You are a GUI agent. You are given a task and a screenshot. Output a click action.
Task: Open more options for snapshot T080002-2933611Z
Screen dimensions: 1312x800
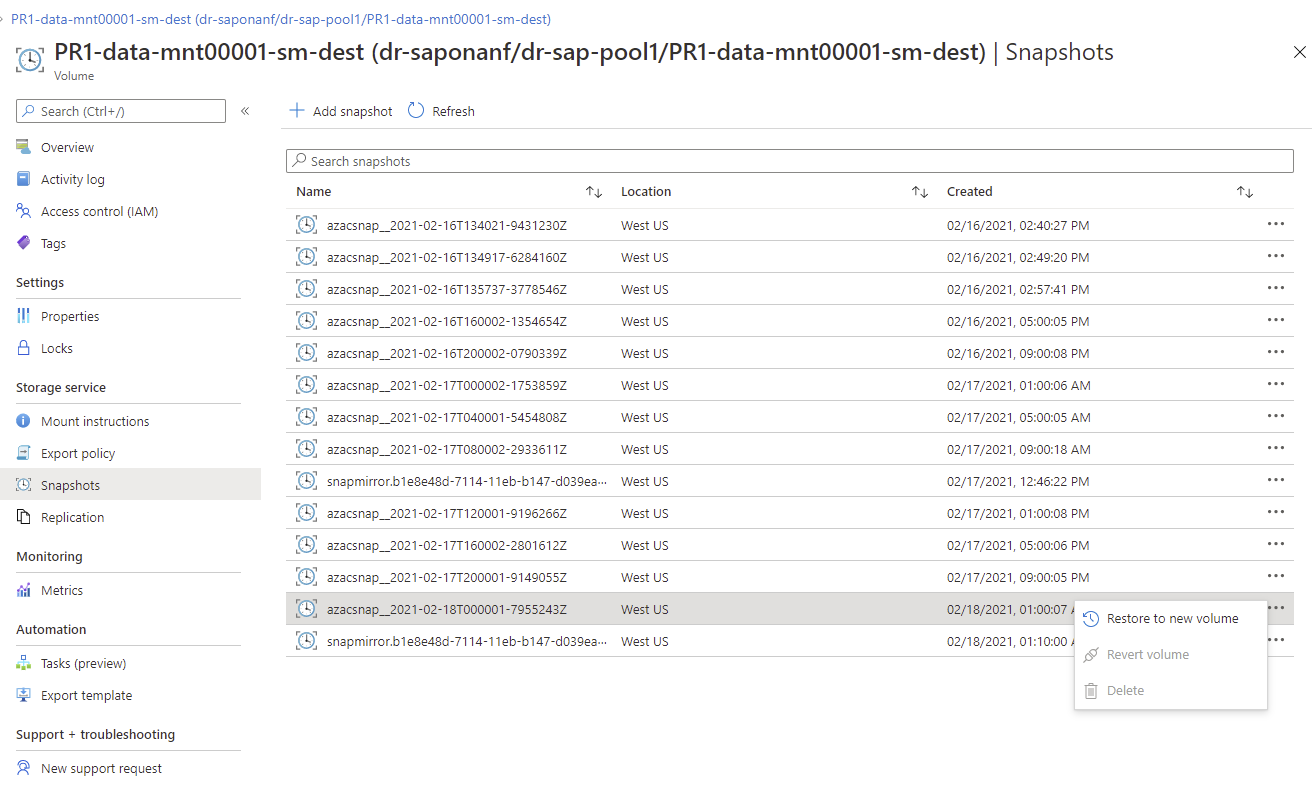point(1275,449)
